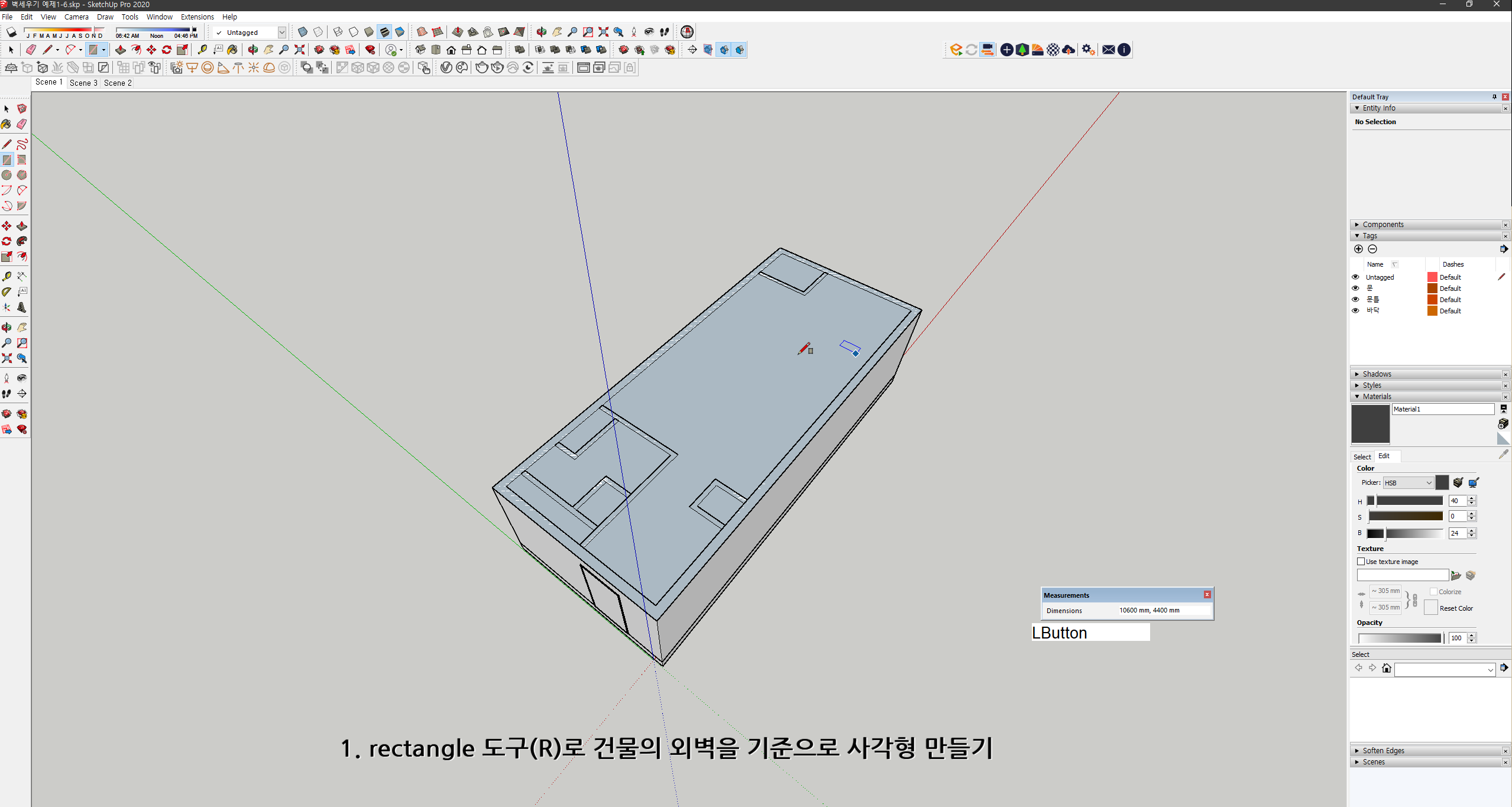Hide the 문 tag in the Tags panel
Viewport: 1512px width, 807px height.
[1355, 288]
